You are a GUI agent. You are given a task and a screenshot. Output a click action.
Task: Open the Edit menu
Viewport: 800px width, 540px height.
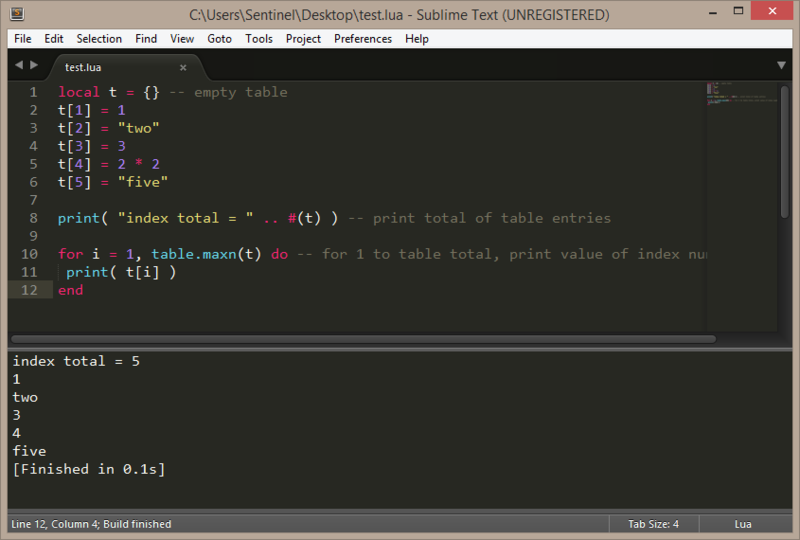pos(54,39)
